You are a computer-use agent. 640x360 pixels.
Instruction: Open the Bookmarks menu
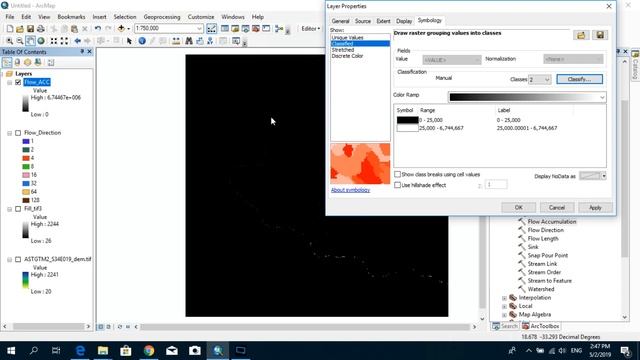pos(71,17)
